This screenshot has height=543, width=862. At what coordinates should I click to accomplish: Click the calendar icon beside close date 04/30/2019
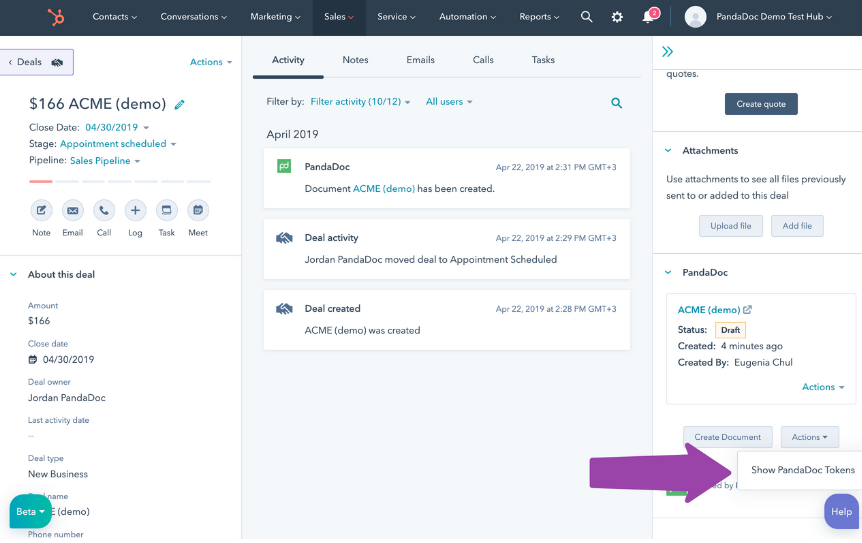tap(32, 359)
